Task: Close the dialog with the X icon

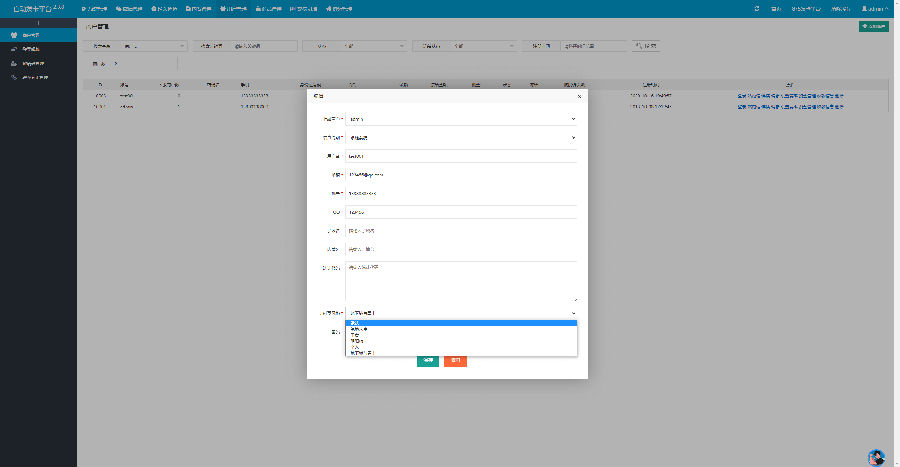Action: 578,97
